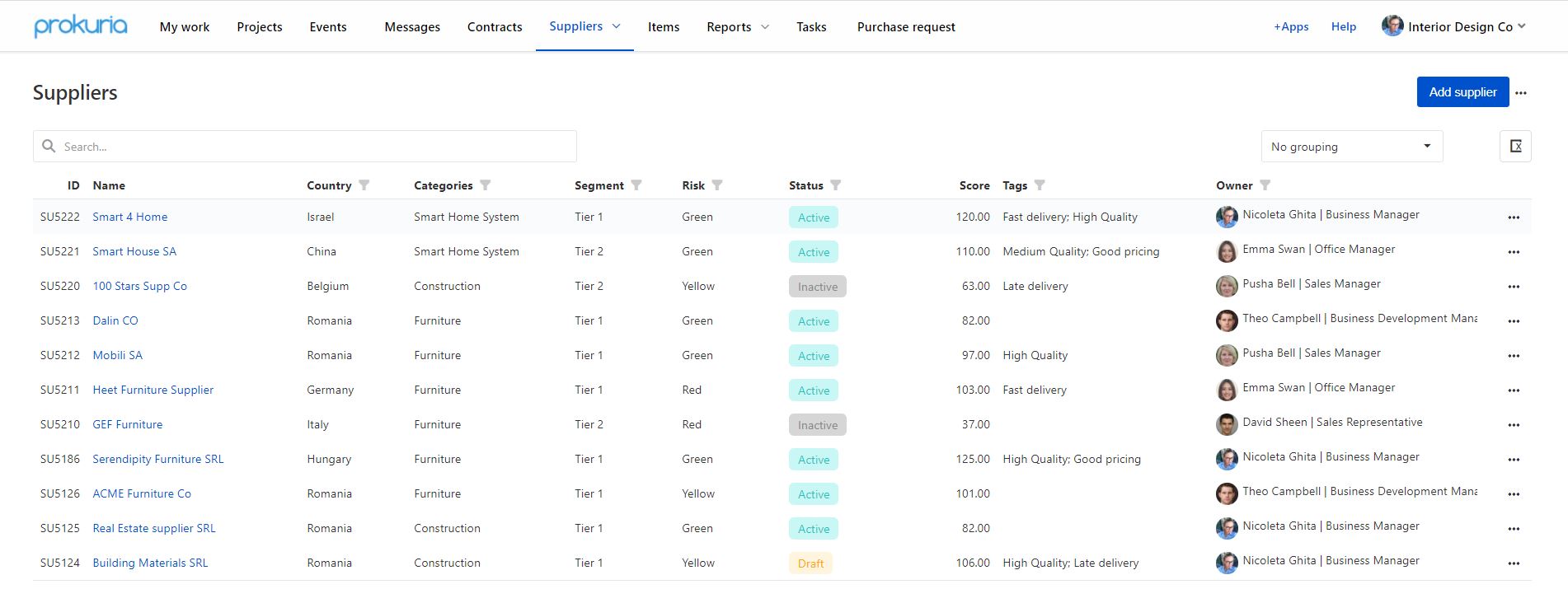Open the No grouping dropdown

1351,147
